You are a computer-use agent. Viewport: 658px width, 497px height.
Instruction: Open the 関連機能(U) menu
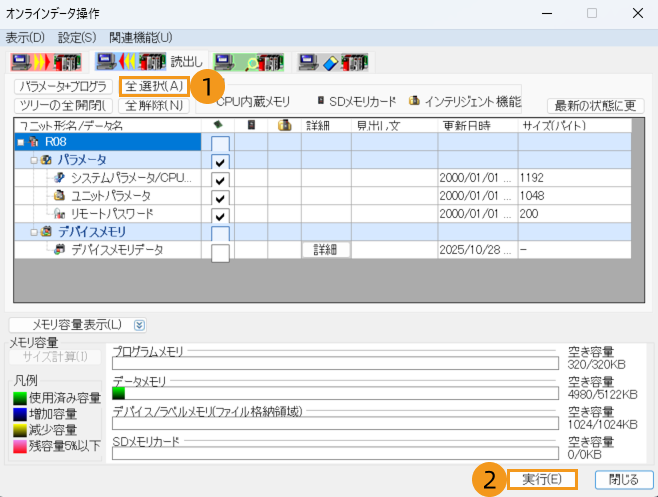(x=140, y=37)
